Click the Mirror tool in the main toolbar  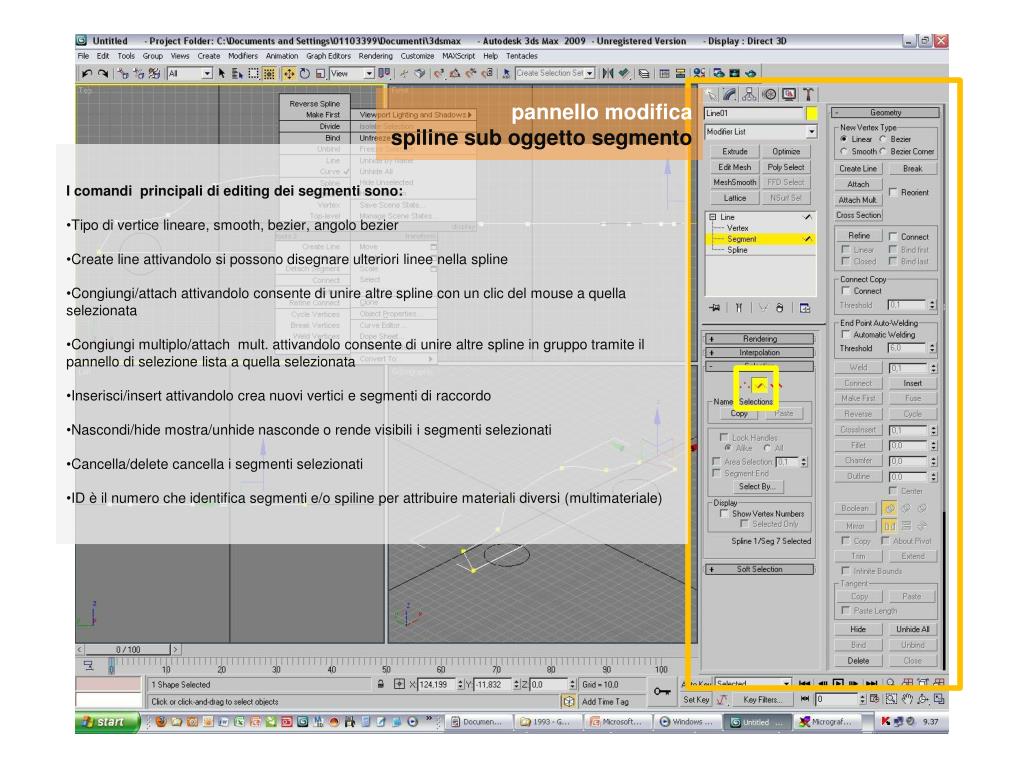tap(608, 74)
